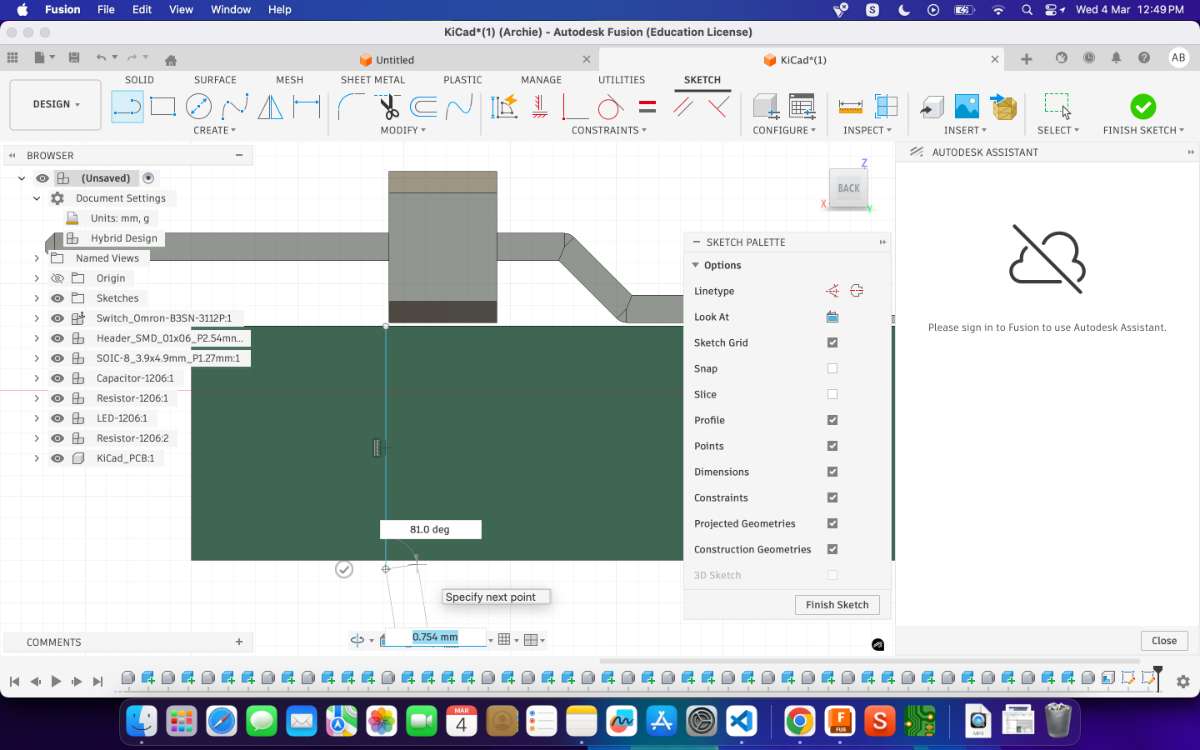Click the Insert McMaster-Carr component icon

pyautogui.click(x=1003, y=106)
